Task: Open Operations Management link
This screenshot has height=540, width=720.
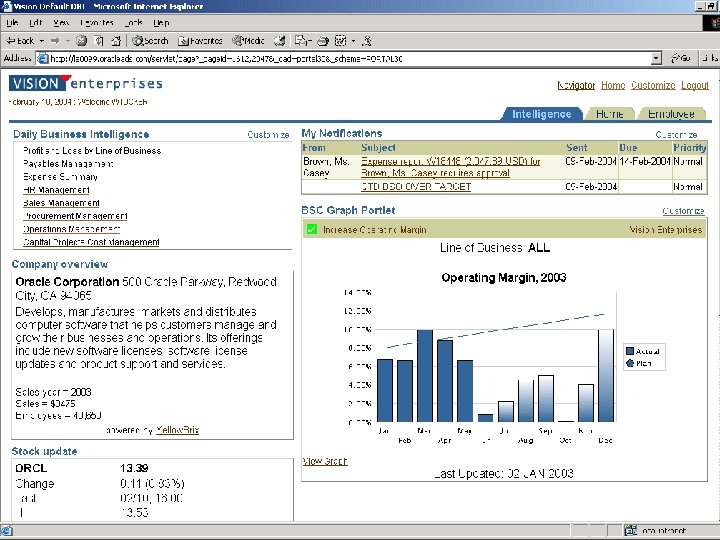Action: [x=72, y=229]
